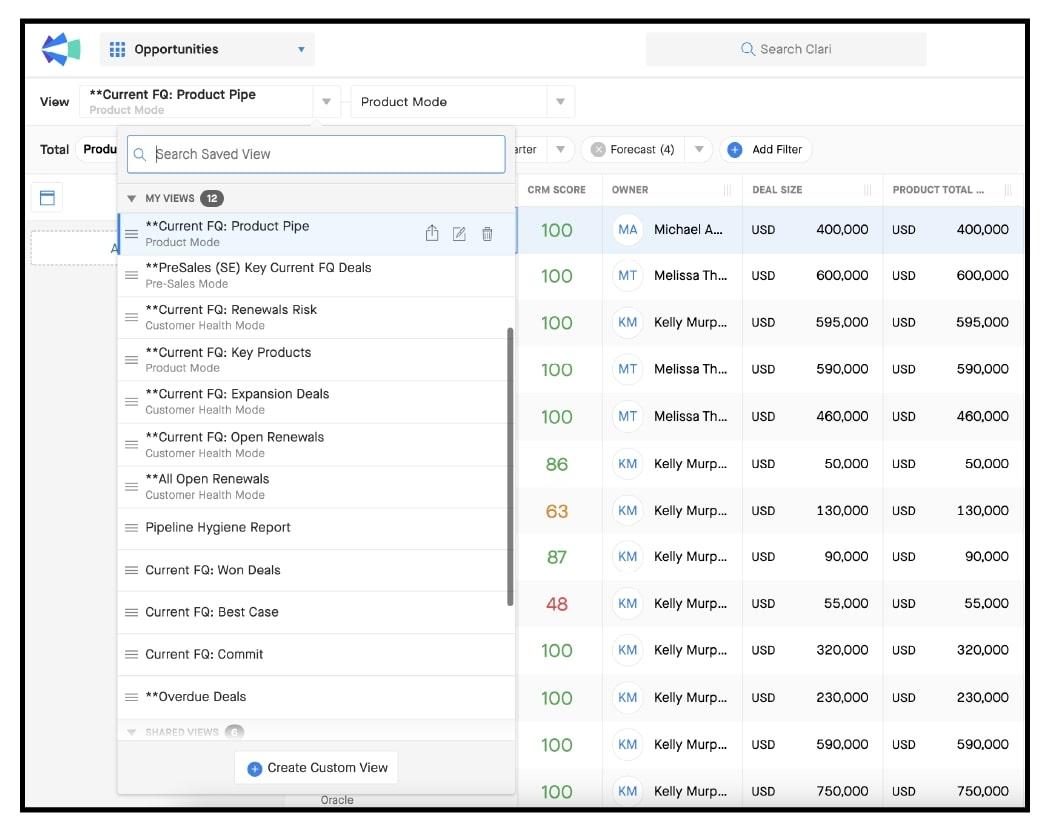The width and height of the screenshot is (1050, 831).
Task: Open the Forecast filter dropdown arrow
Action: point(699,150)
